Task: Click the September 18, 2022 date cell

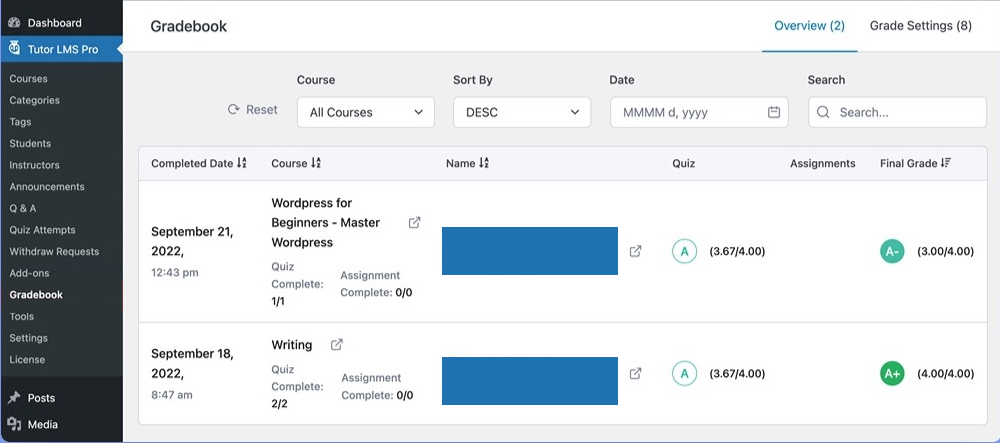Action: pyautogui.click(x=192, y=363)
